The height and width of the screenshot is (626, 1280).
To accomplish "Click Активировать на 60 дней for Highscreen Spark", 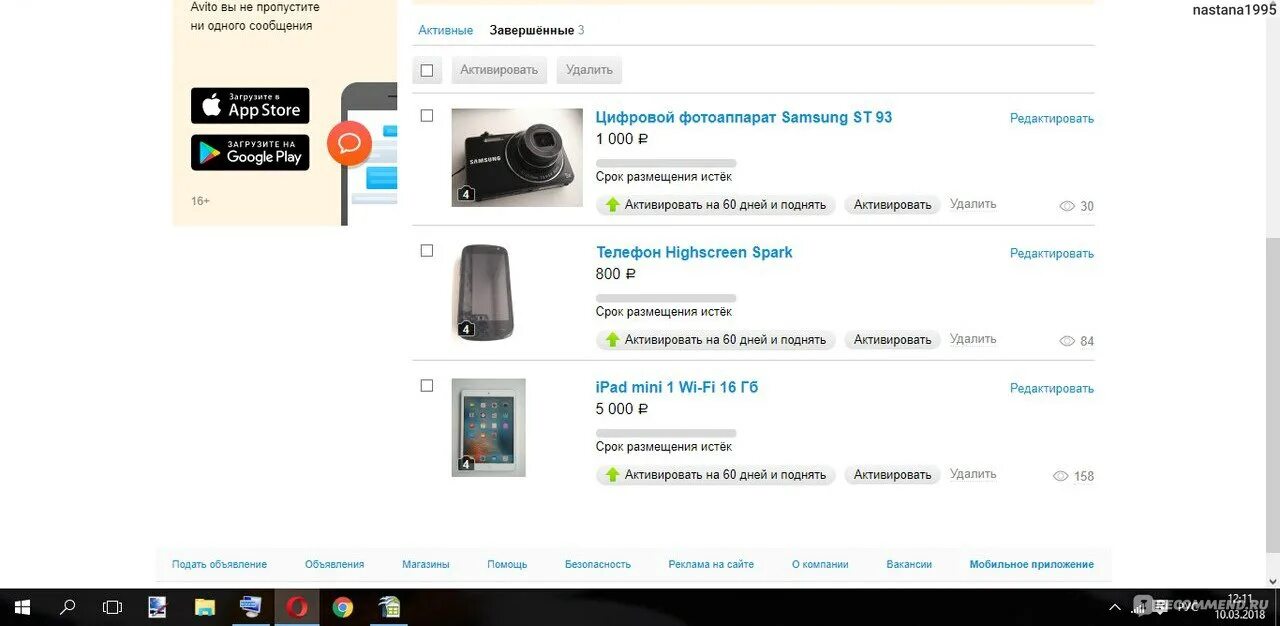I will click(716, 340).
